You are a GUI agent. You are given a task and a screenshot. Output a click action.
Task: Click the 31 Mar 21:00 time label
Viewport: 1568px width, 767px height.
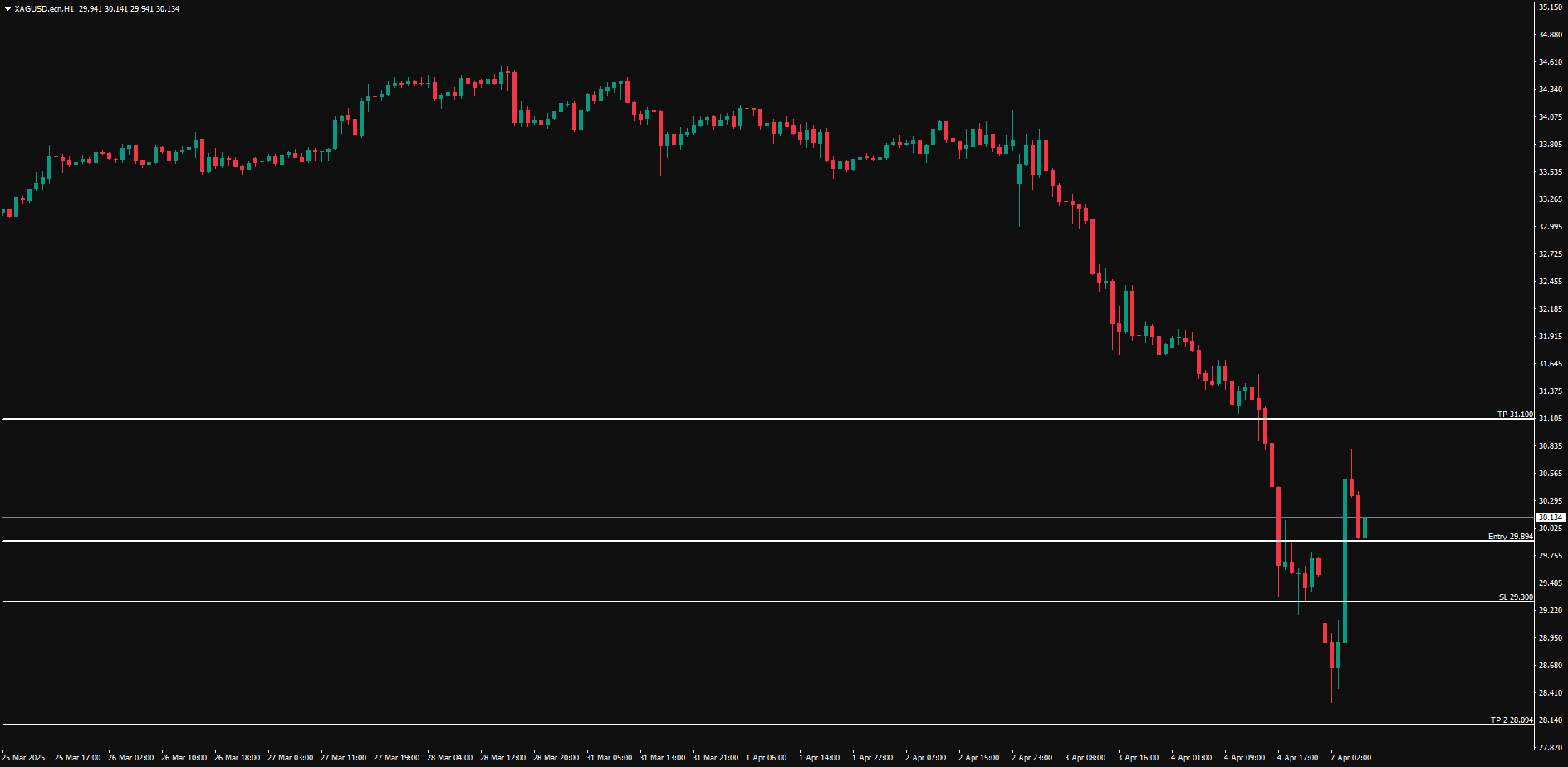pos(715,758)
